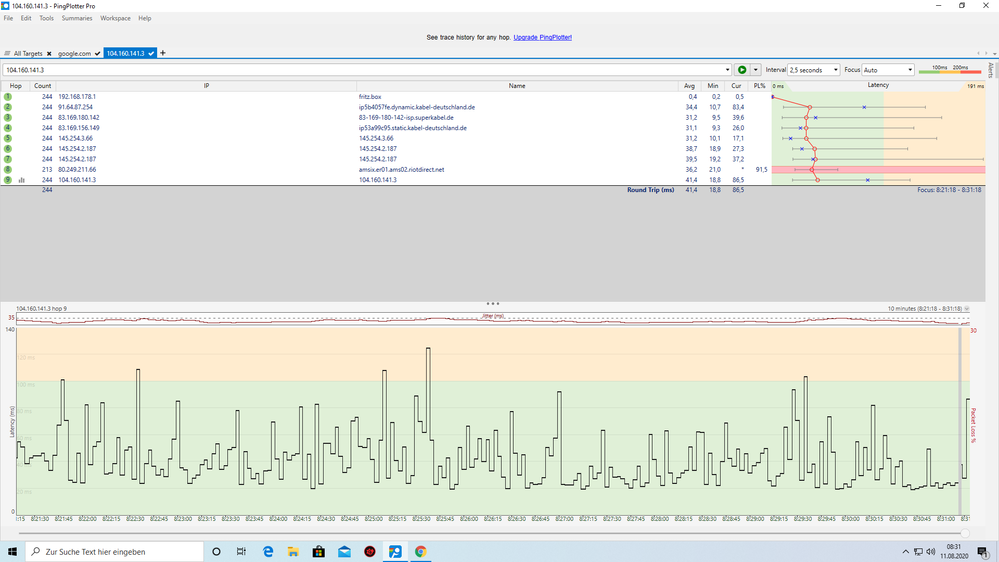This screenshot has width=999, height=562.
Task: Click hop 2 green status circle
Action: [8, 107]
